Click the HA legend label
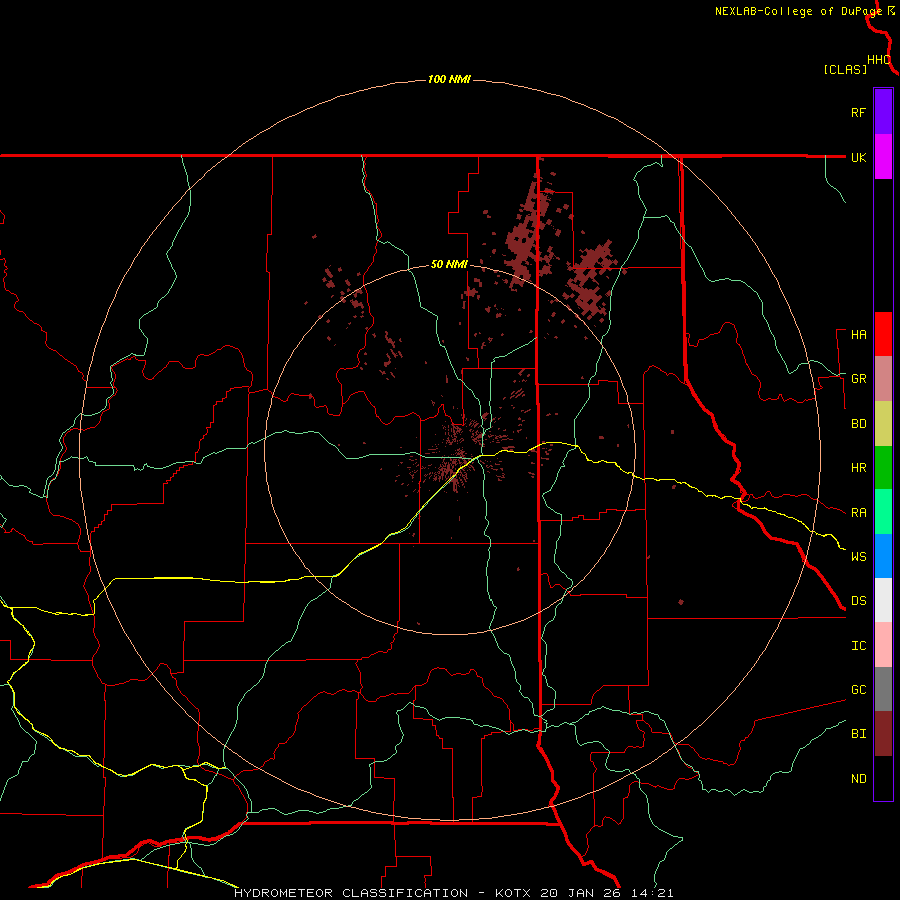Viewport: 900px width, 900px height. 859,335
